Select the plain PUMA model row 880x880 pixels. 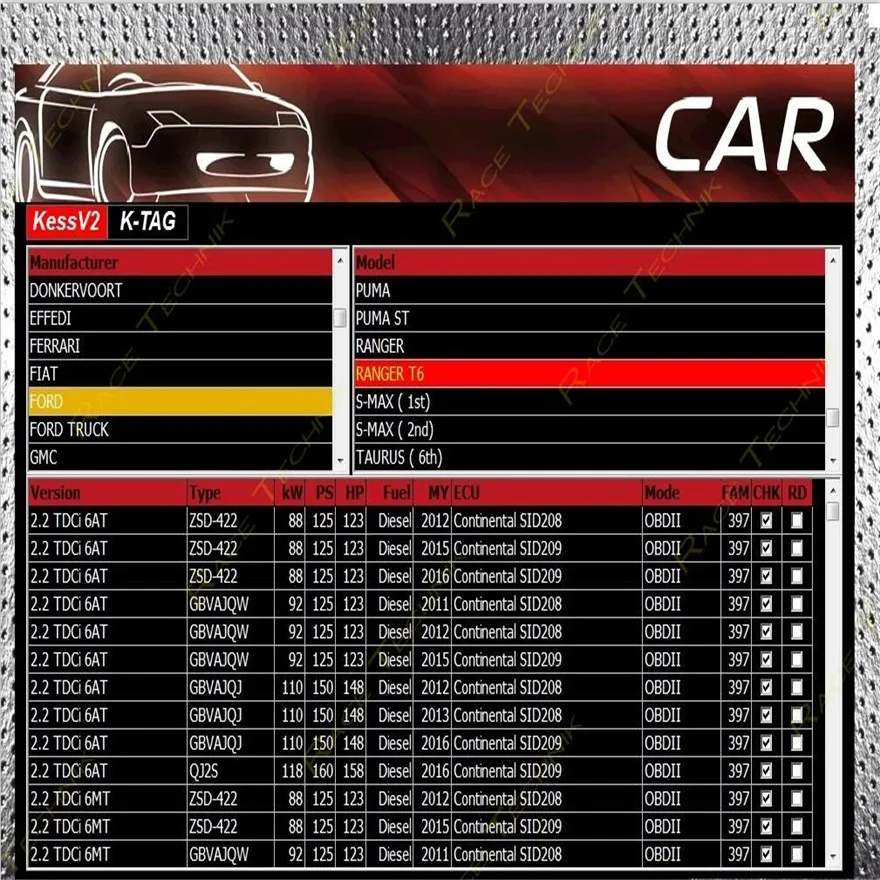pyautogui.click(x=589, y=290)
